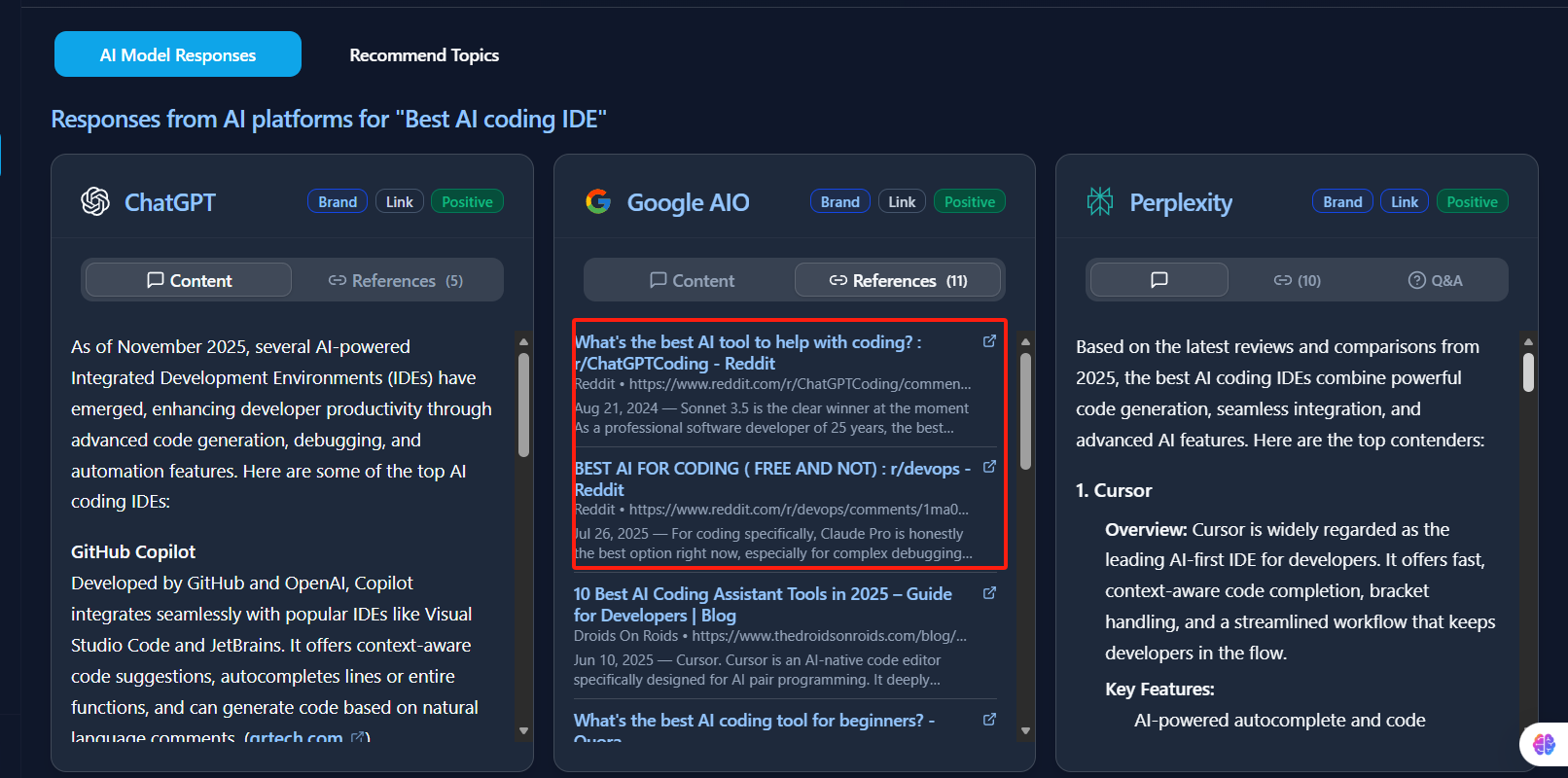Switch to Recommend Topics tab
1568x778 pixels.
click(x=424, y=55)
